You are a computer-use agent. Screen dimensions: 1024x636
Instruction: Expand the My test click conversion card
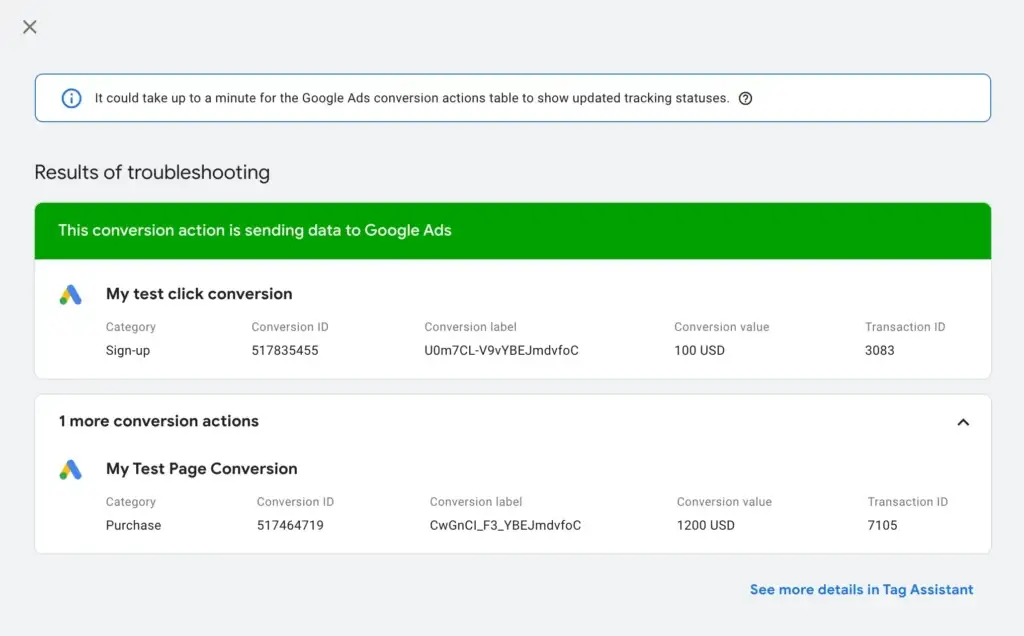pos(198,293)
